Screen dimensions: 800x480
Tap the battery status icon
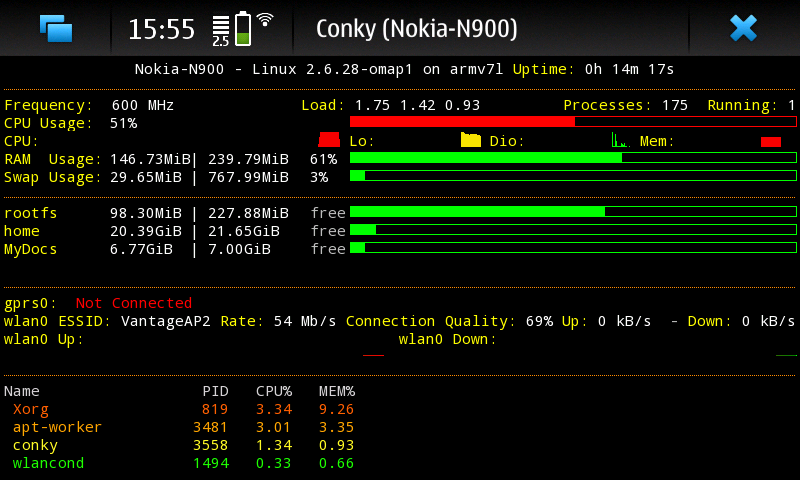click(x=242, y=28)
